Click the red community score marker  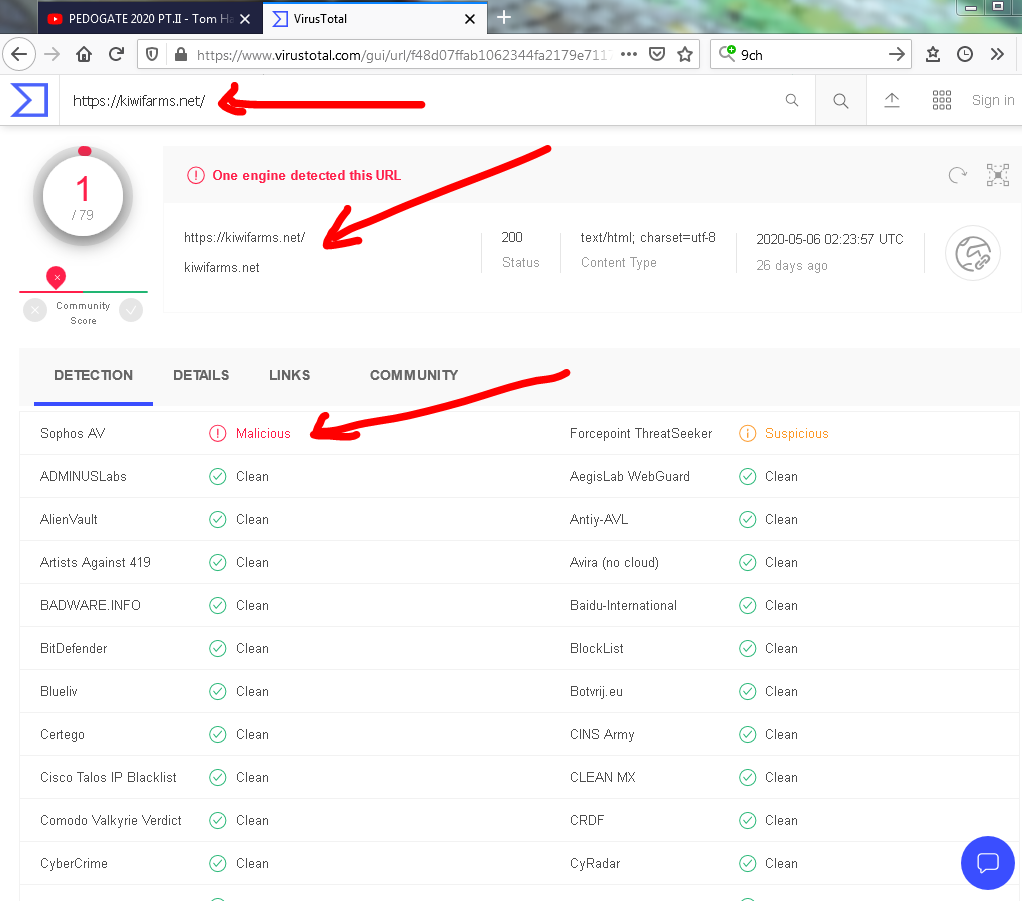56,278
